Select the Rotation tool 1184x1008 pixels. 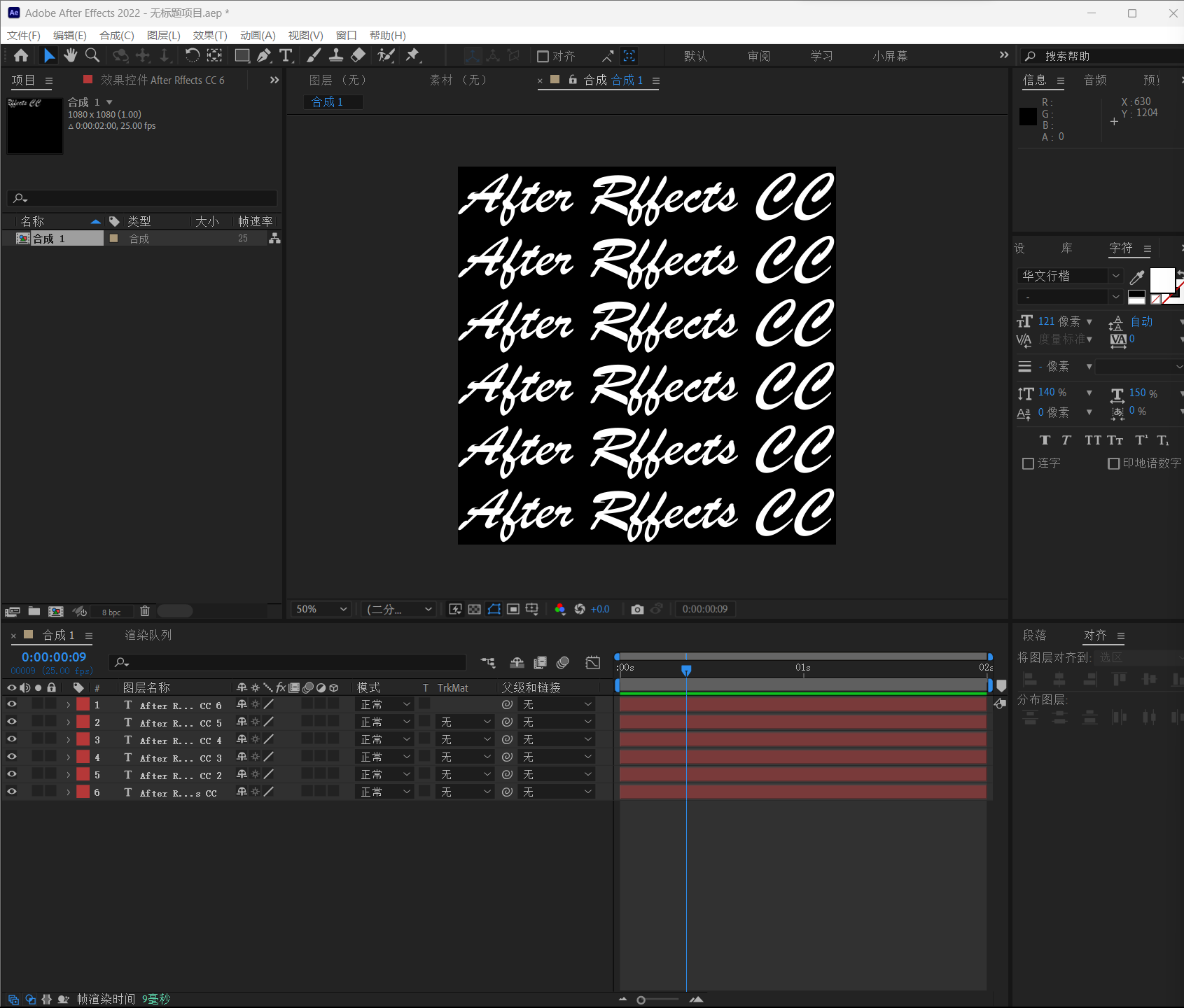point(192,55)
